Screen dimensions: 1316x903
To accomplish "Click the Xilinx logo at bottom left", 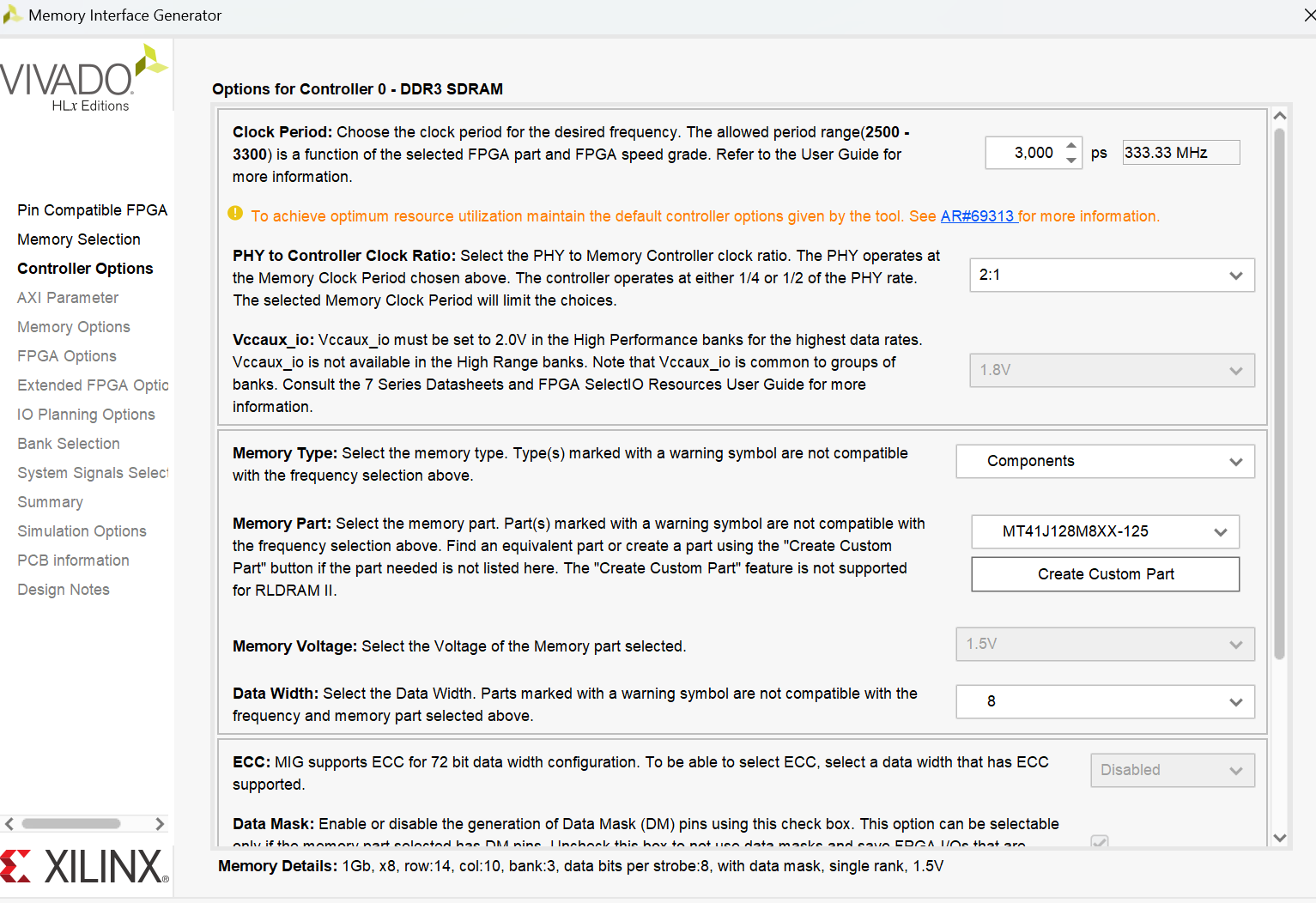I will pos(84,867).
